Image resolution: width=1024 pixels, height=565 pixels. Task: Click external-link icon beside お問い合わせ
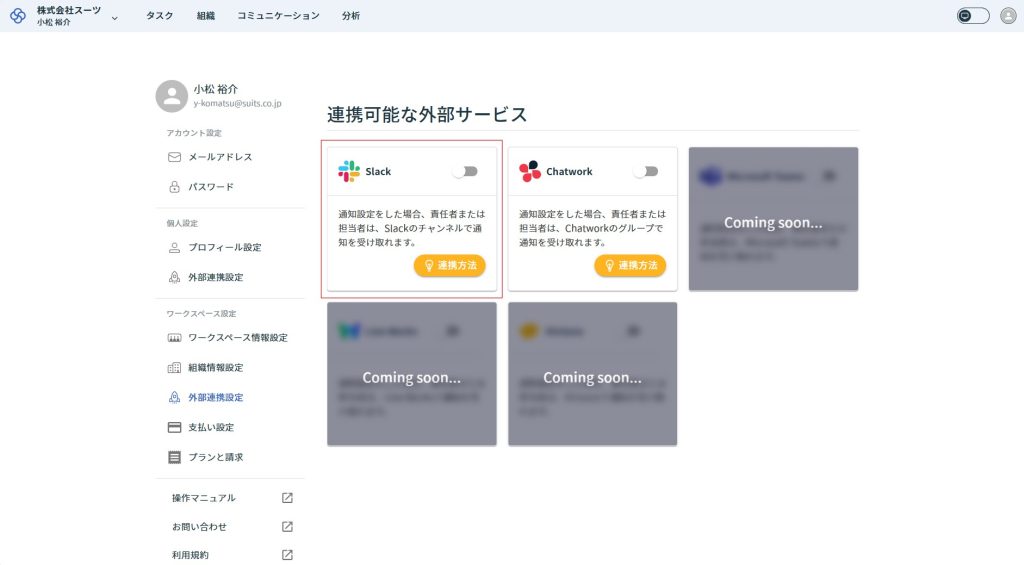(287, 526)
